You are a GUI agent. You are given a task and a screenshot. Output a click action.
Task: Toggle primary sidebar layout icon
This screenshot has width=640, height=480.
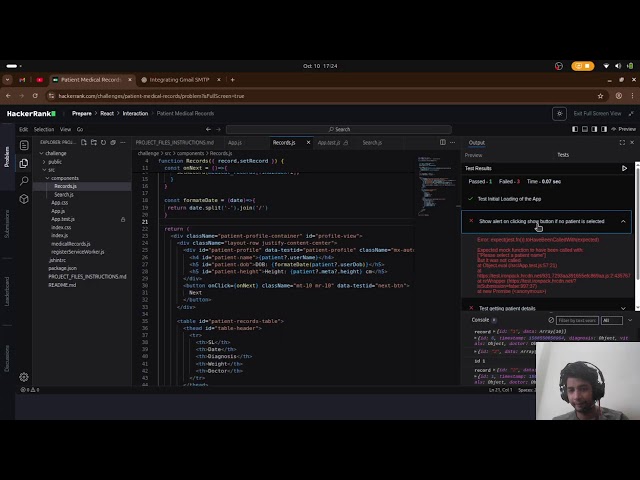click(x=575, y=129)
